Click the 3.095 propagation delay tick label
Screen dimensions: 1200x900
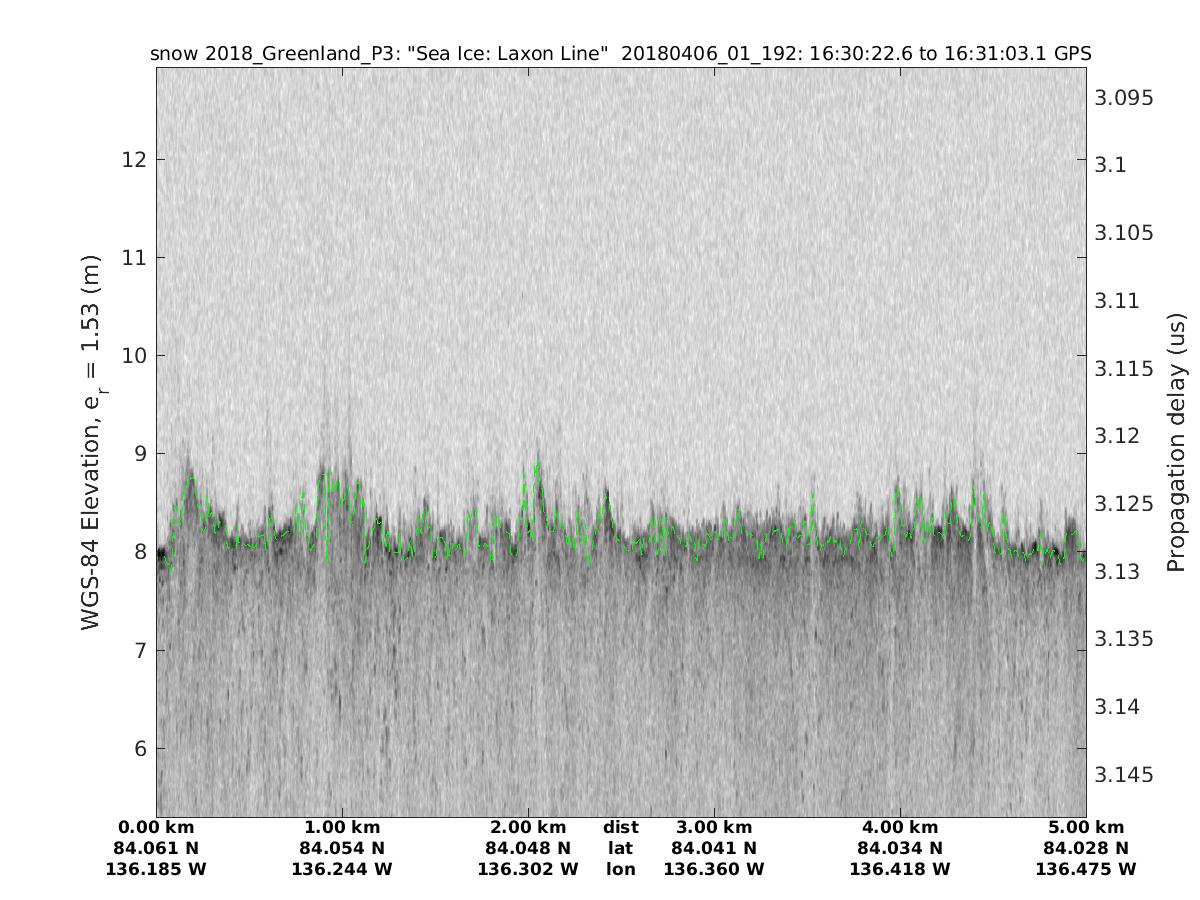[1125, 98]
